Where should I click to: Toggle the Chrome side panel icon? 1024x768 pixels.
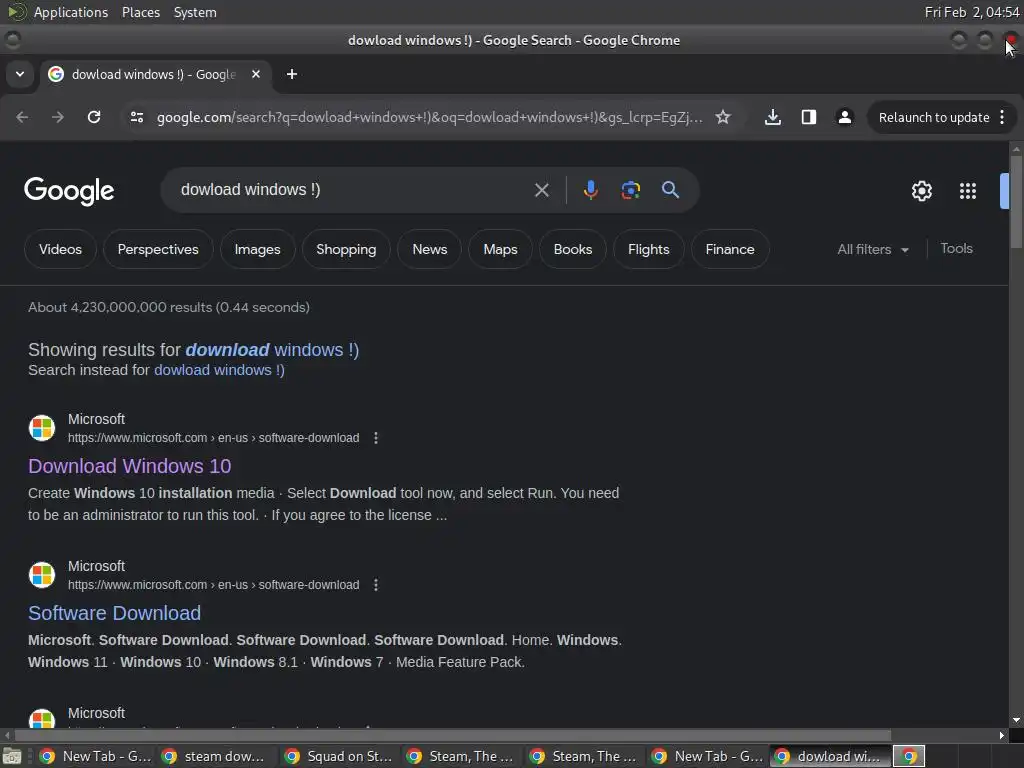[808, 117]
